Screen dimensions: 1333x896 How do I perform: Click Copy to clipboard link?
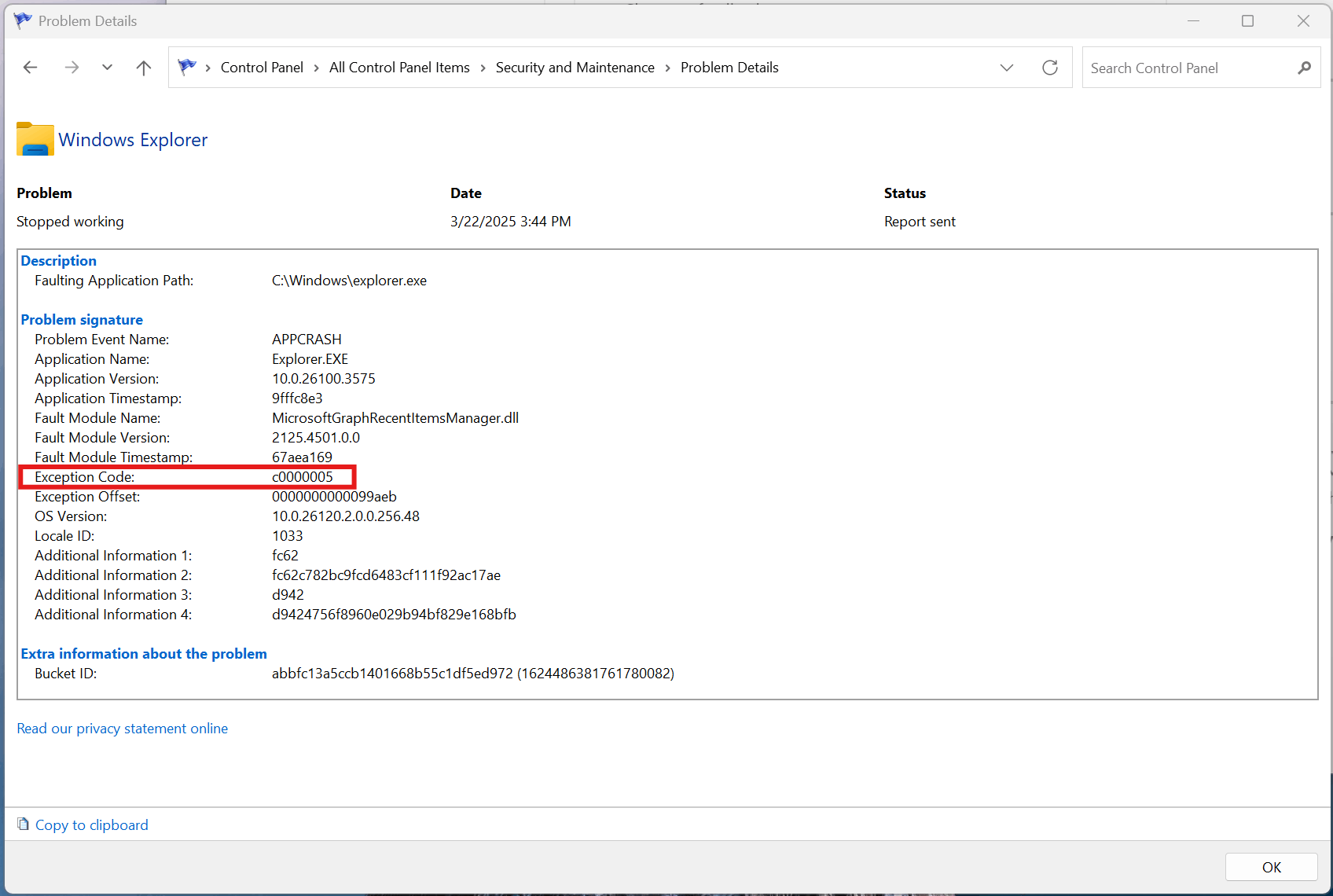[92, 825]
